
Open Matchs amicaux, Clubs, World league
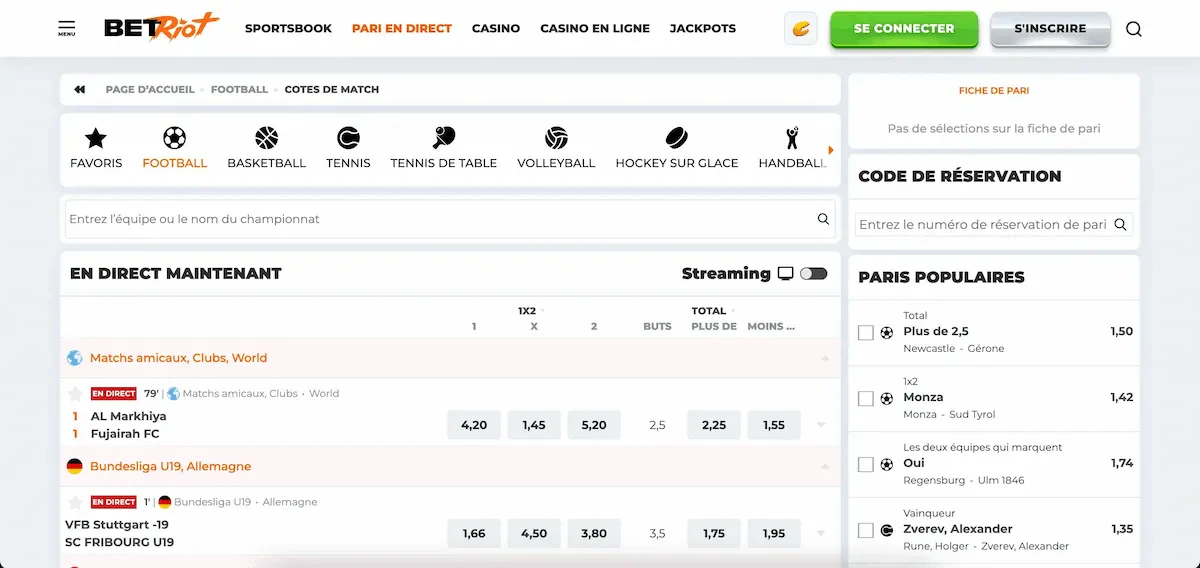point(178,358)
